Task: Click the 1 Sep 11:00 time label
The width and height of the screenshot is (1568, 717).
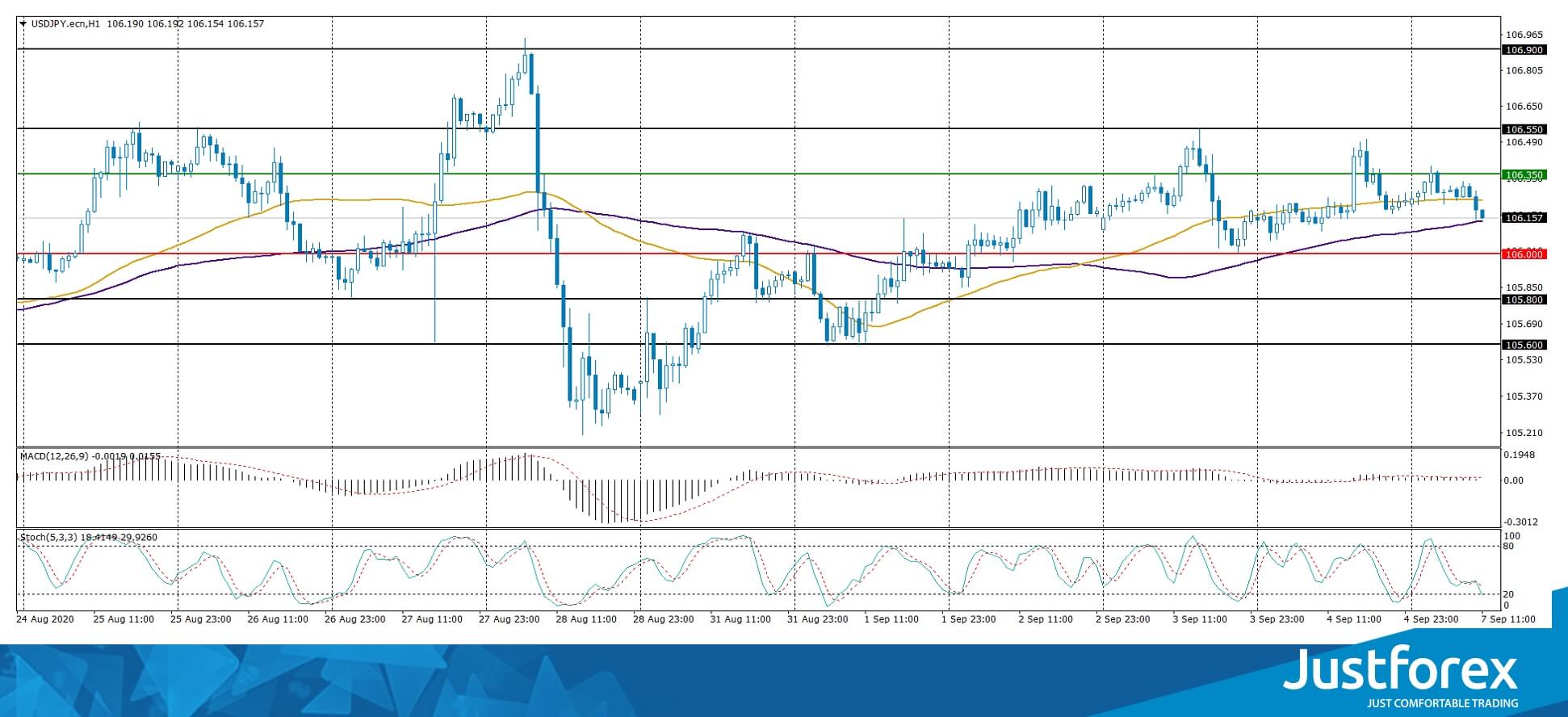Action: 891,619
